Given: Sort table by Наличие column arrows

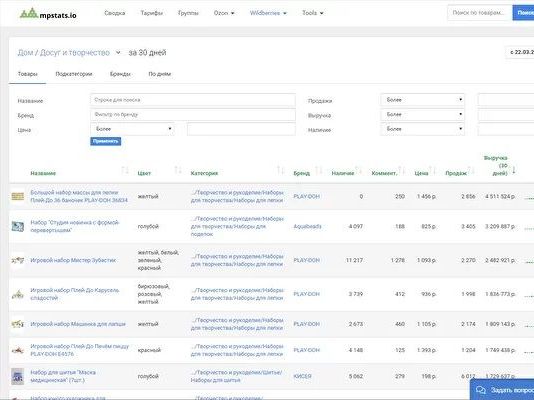Looking at the screenshot, I should click(x=358, y=170).
